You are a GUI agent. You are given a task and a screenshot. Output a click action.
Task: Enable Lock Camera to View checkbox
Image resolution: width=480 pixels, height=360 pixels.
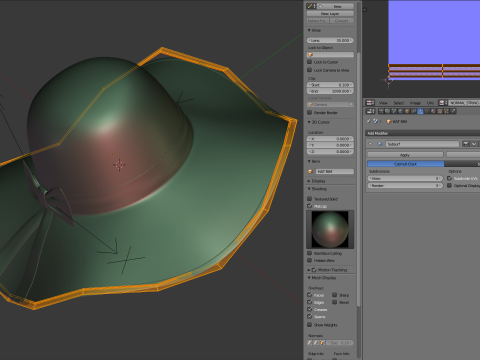[x=309, y=70]
